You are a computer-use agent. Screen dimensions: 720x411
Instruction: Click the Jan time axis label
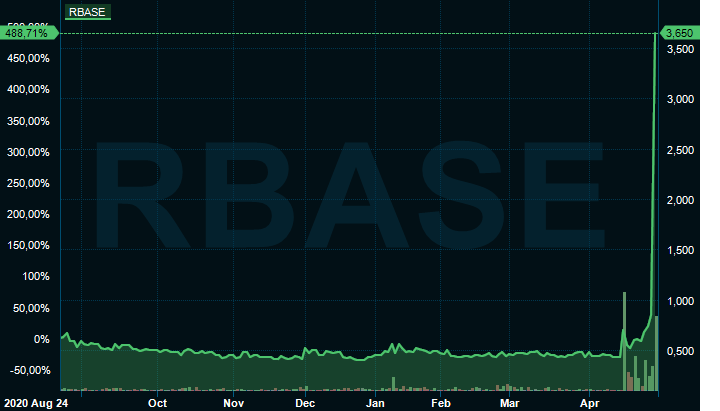(x=375, y=403)
